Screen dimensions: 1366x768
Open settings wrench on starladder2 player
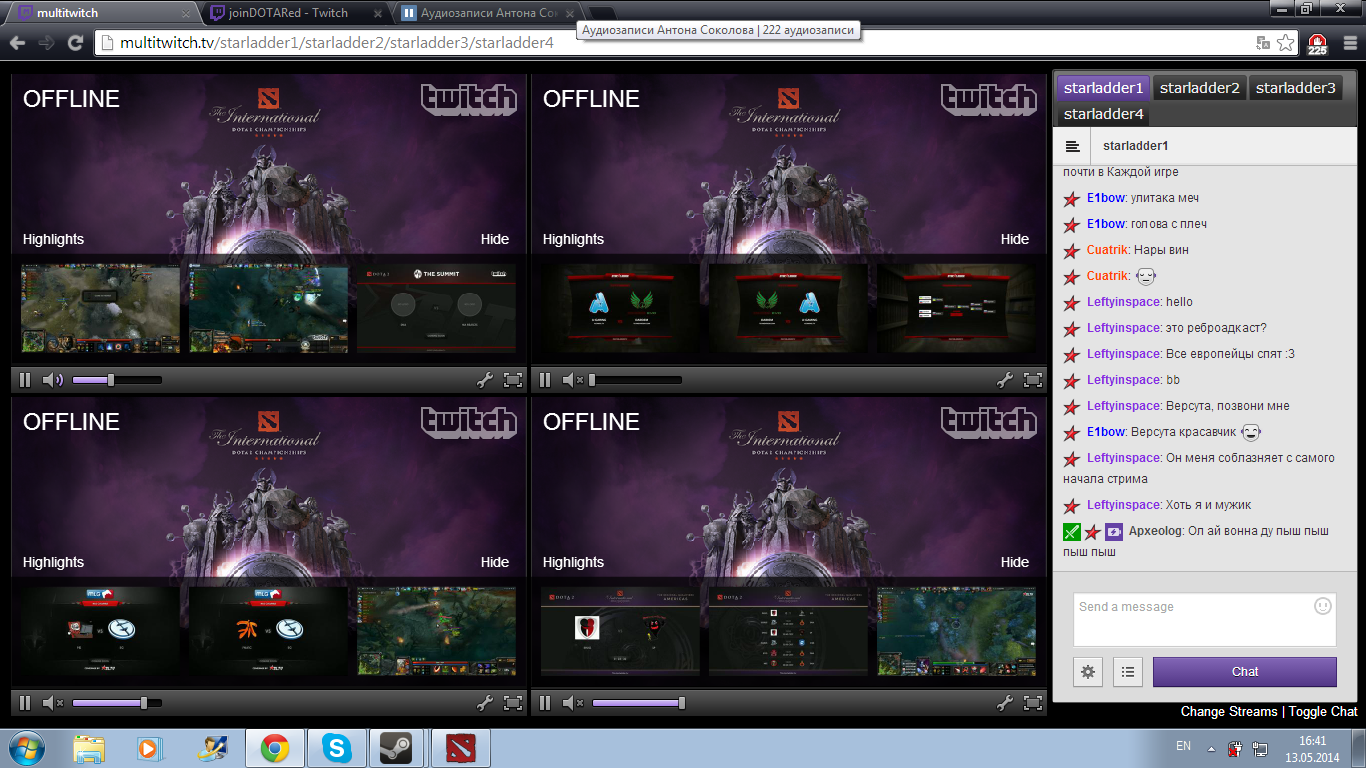coord(1005,380)
